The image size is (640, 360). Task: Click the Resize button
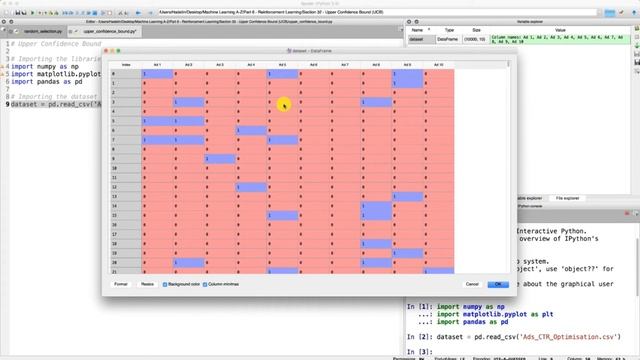147,284
